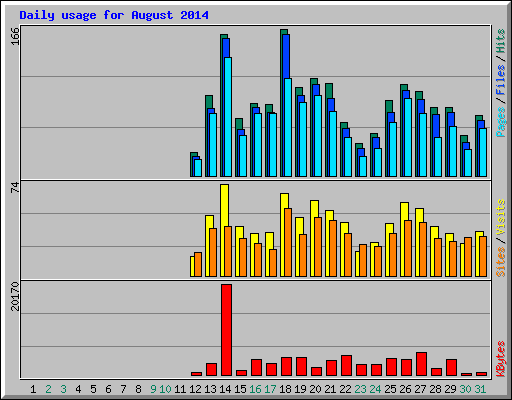The image size is (512, 400).
Task: Click day label '3' on the x-axis
Action: pyautogui.click(x=63, y=389)
